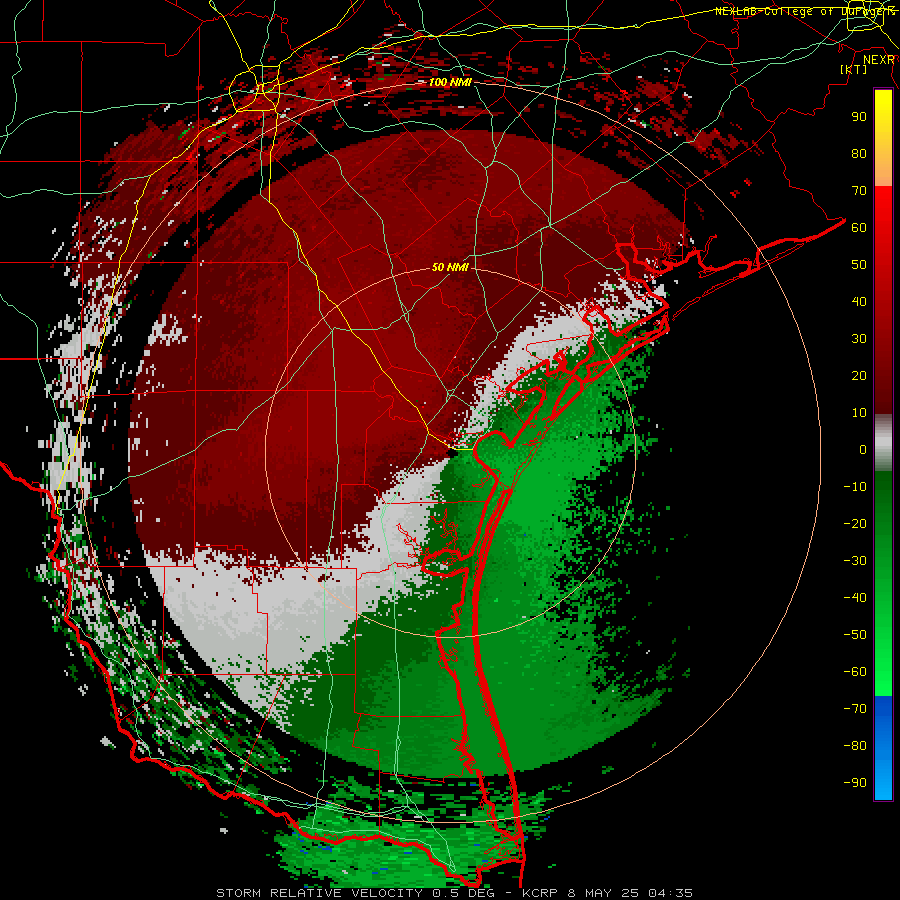Click the -90 value on velocity scale

(855, 783)
